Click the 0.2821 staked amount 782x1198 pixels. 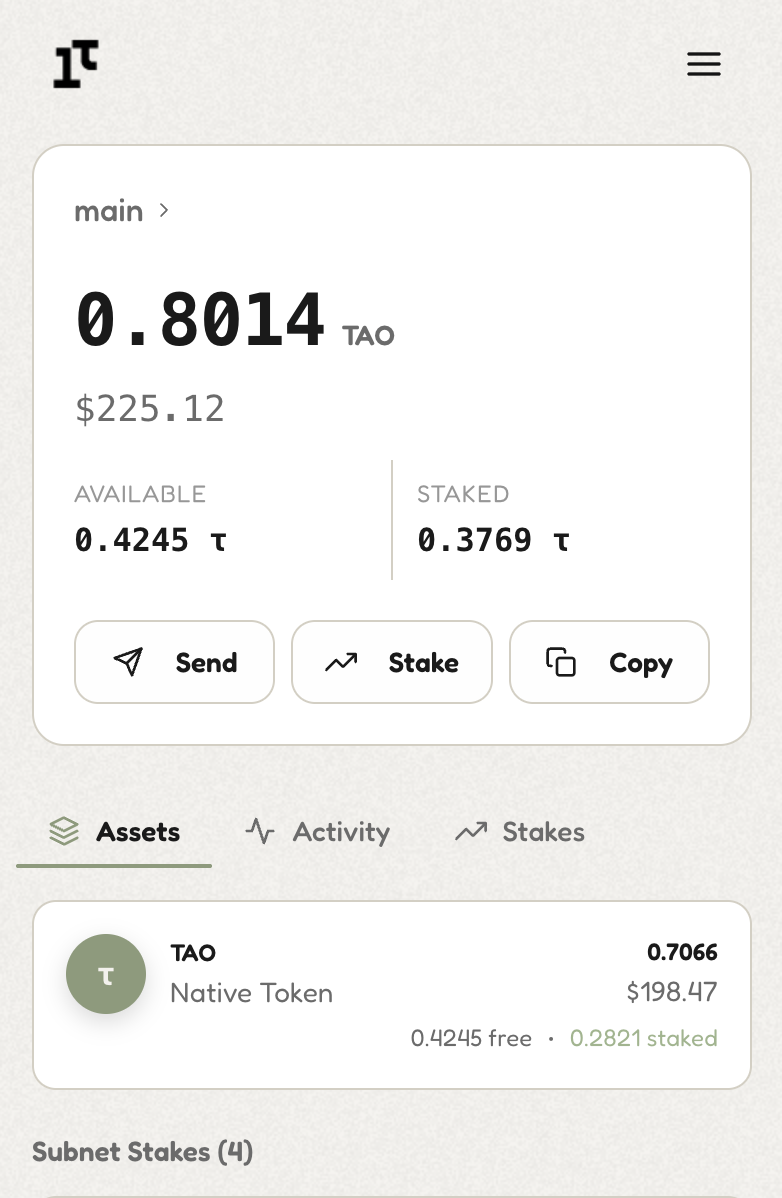pyautogui.click(x=644, y=1038)
